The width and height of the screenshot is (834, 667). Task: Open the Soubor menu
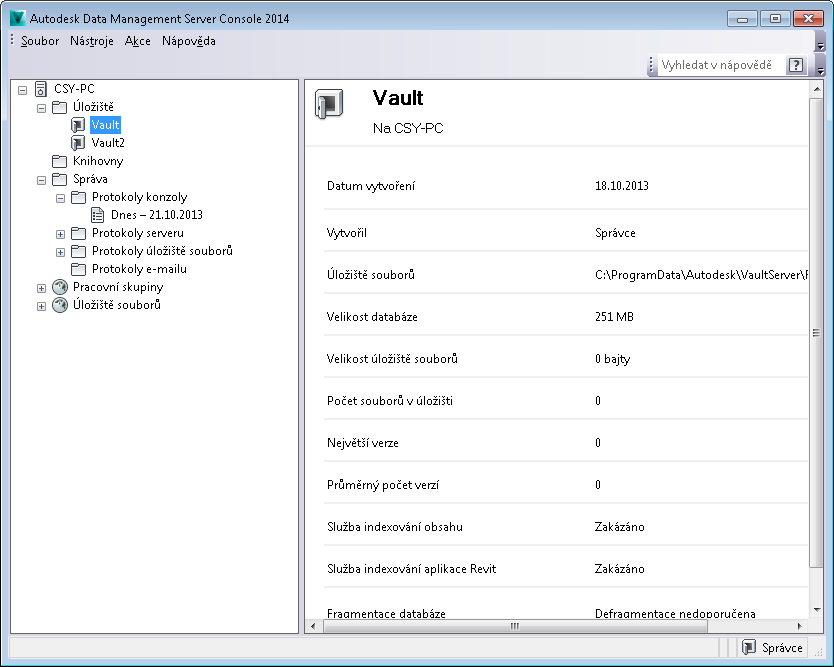[40, 41]
